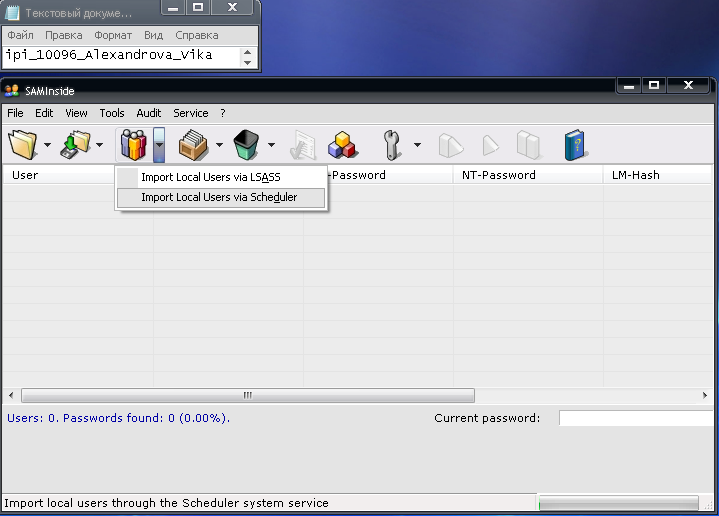Click the Export file box icon
The height and width of the screenshot is (516, 719).
coord(194,144)
